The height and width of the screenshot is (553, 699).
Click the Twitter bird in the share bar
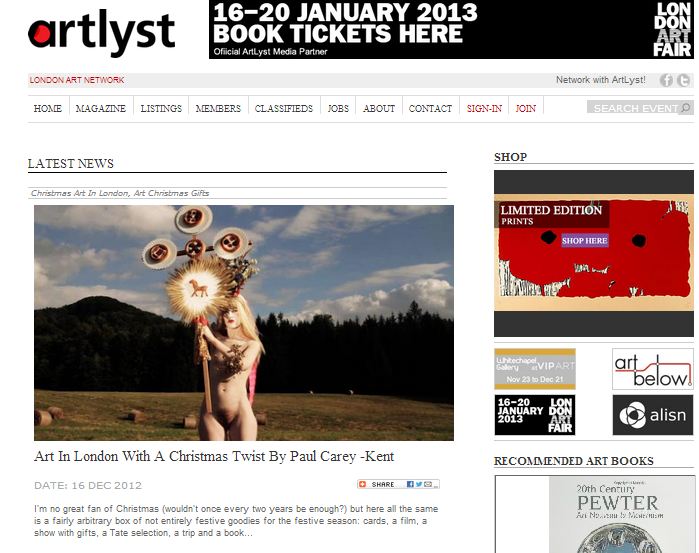[x=419, y=484]
